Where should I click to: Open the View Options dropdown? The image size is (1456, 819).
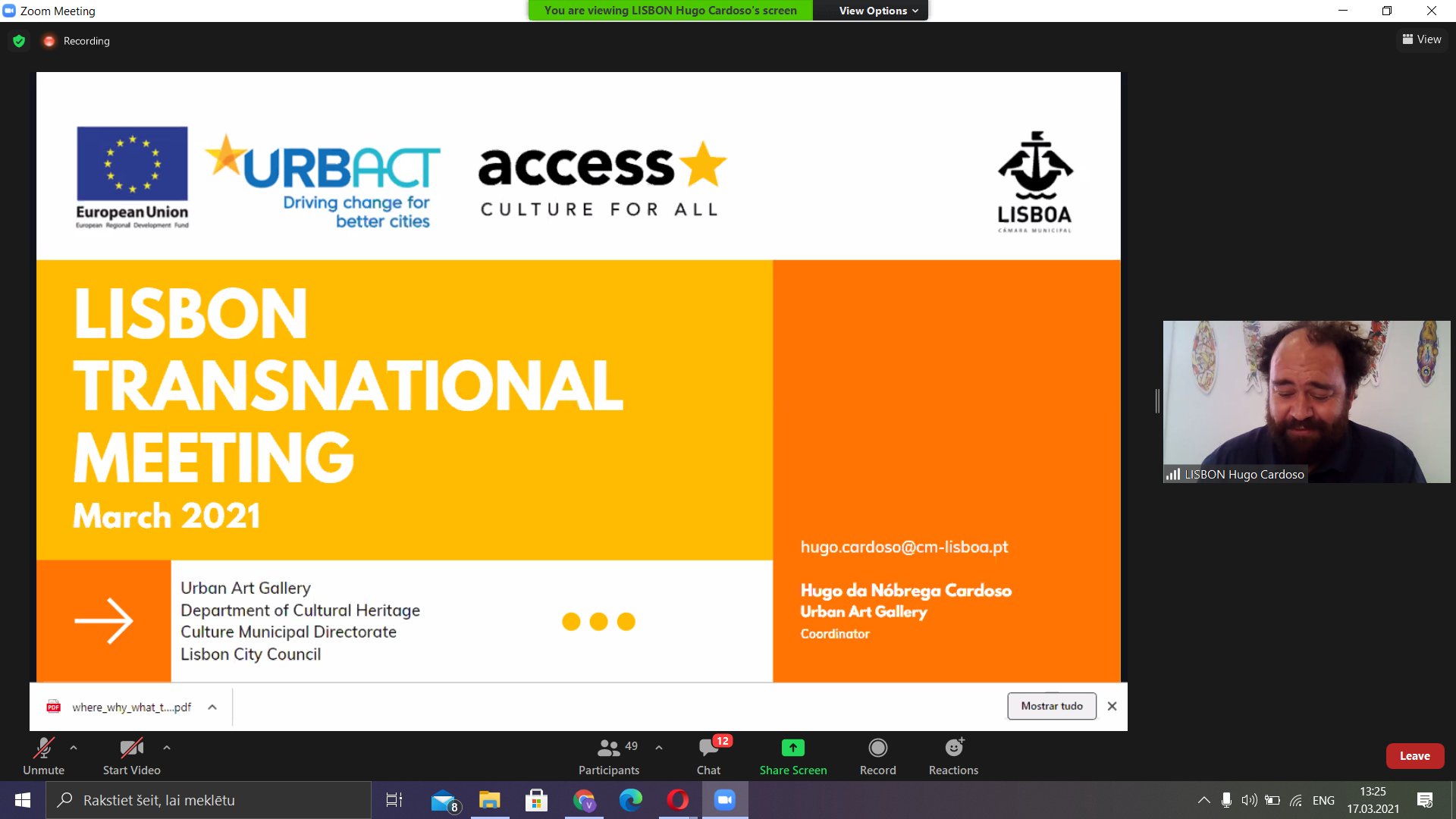pyautogui.click(x=877, y=11)
